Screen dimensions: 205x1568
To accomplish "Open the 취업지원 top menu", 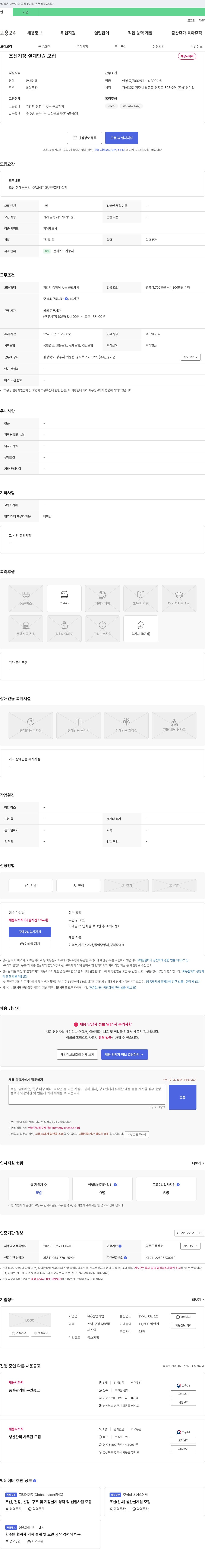I will [x=68, y=33].
